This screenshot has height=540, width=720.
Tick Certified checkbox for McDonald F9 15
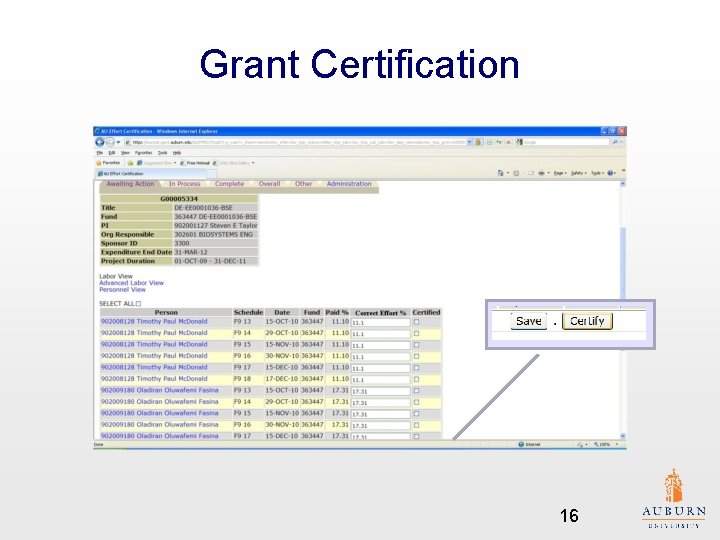[x=416, y=345]
